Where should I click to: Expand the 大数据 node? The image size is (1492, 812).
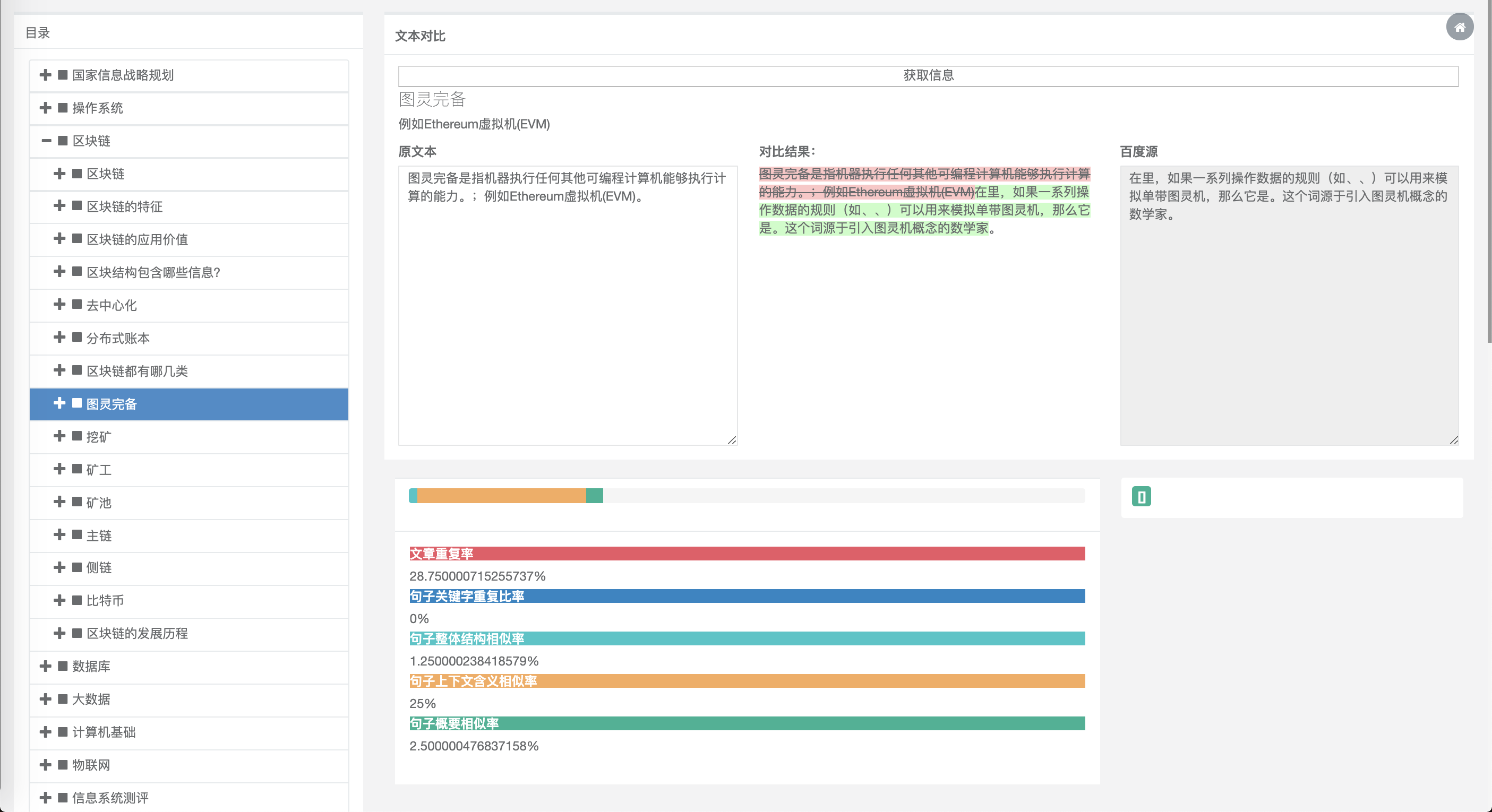(x=45, y=699)
